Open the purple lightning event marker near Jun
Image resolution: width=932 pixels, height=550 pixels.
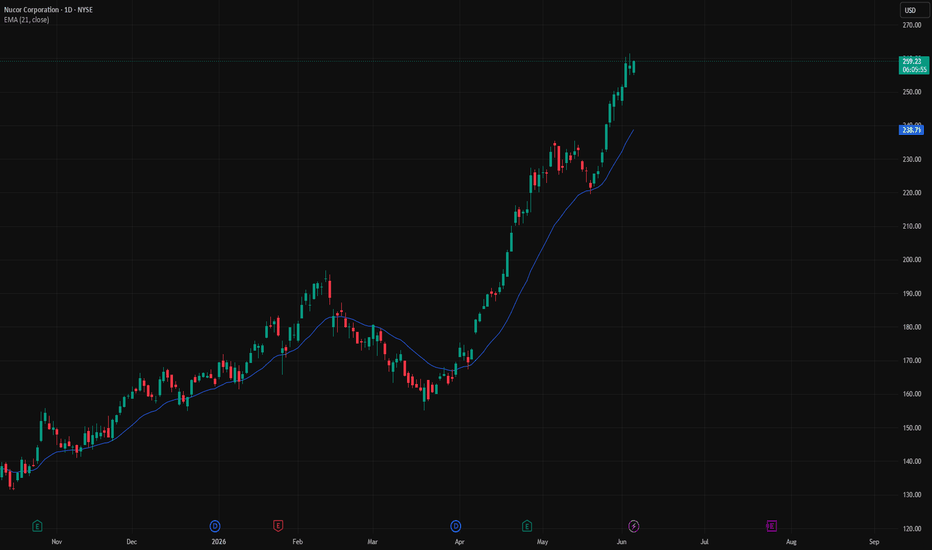click(x=634, y=526)
